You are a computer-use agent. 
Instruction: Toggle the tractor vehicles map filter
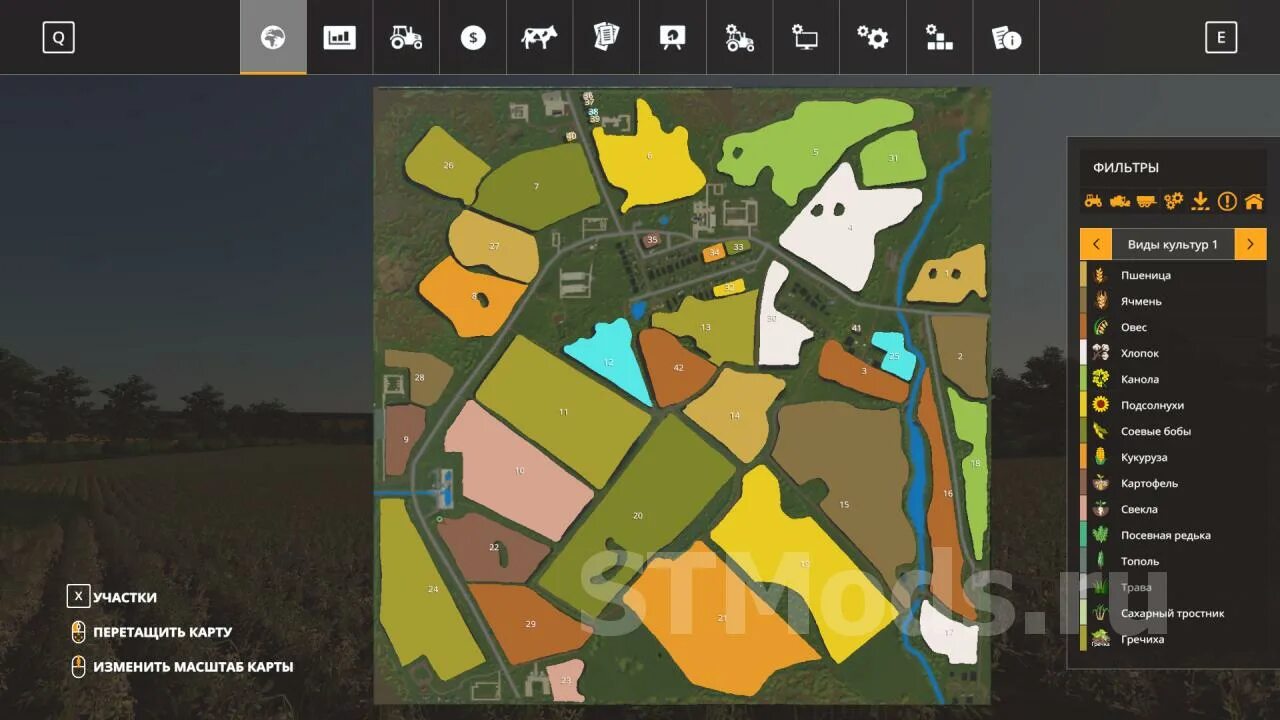(x=1093, y=201)
